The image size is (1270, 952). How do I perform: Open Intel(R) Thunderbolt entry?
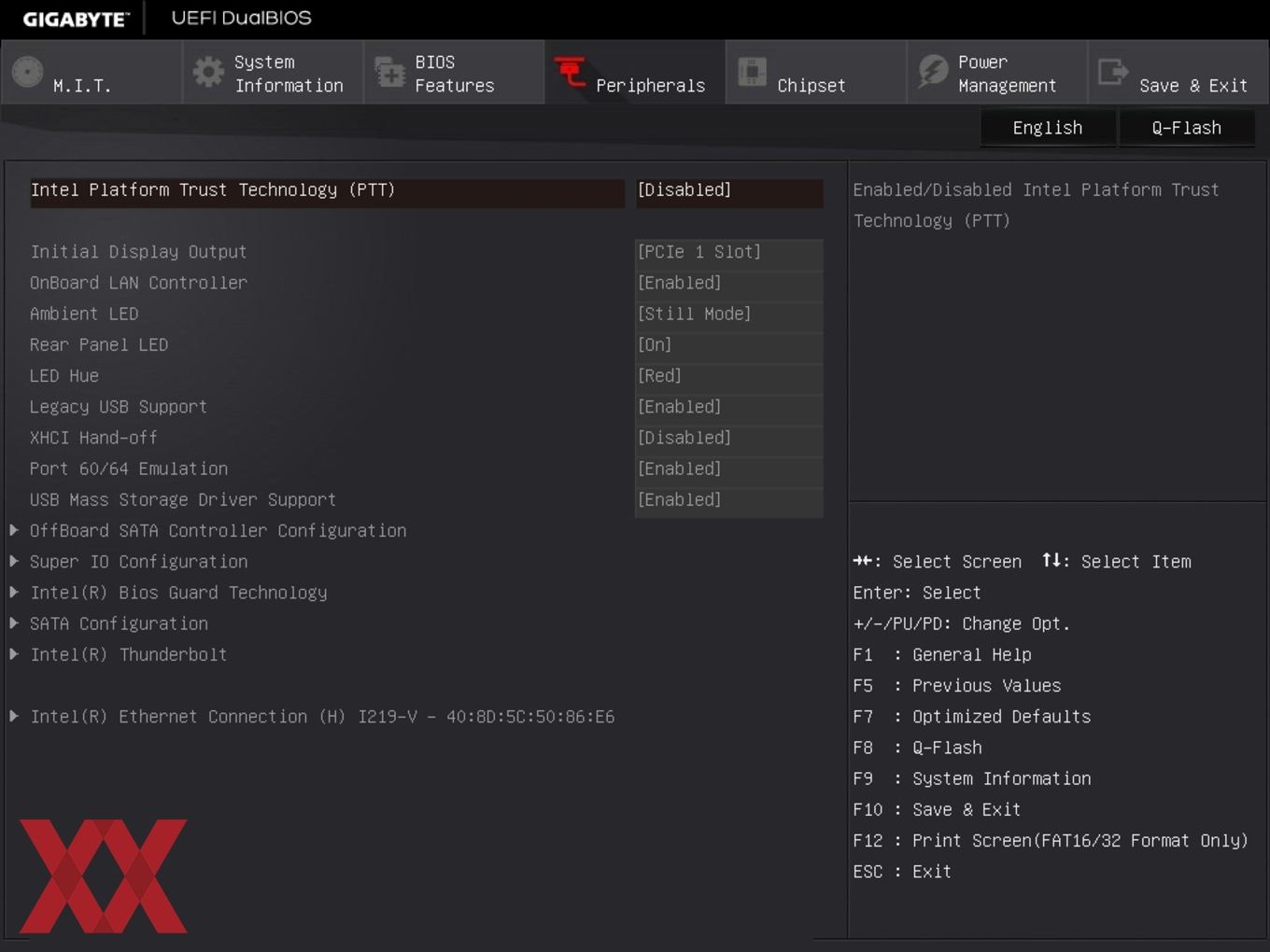point(129,654)
